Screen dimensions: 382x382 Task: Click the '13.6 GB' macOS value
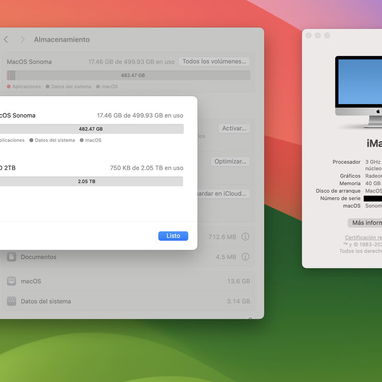click(x=238, y=281)
